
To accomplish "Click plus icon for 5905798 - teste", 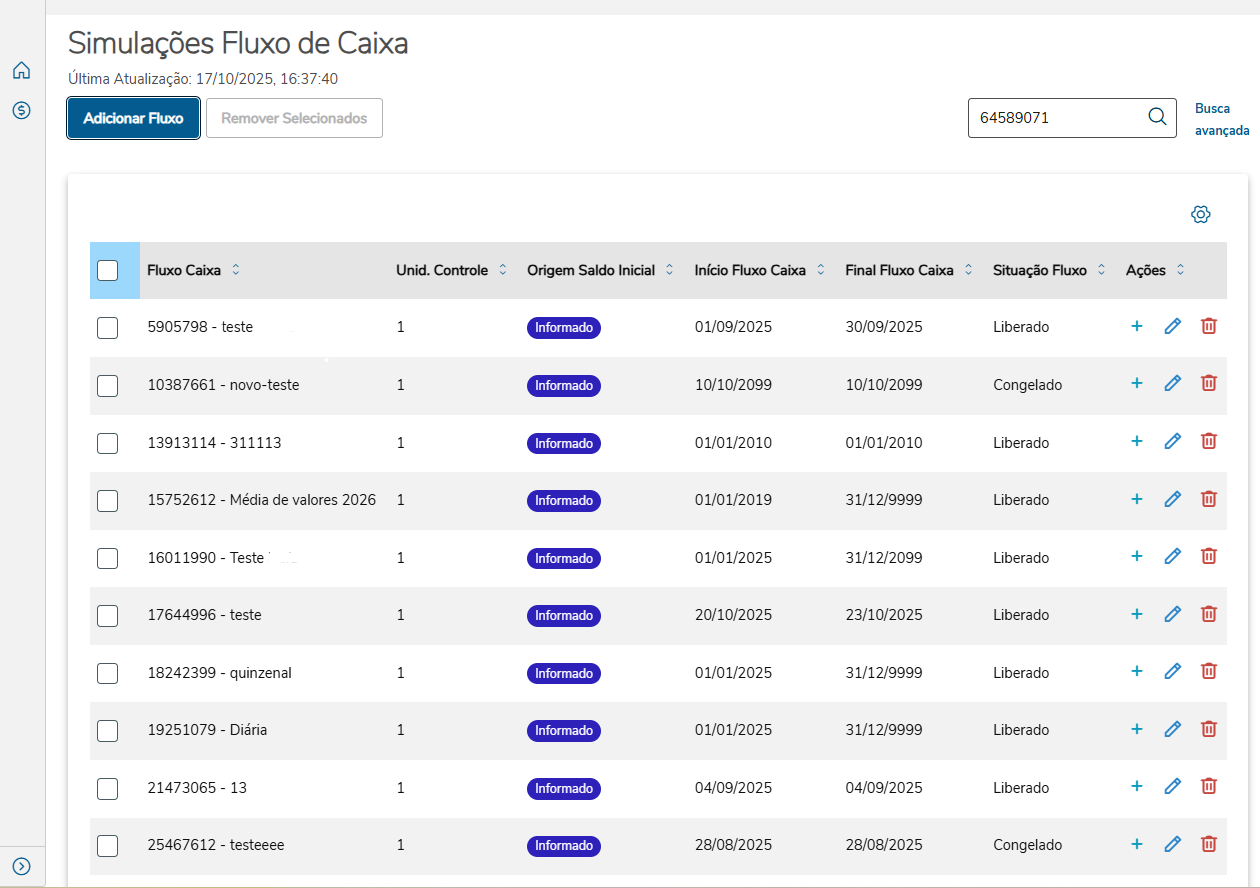I will (x=1136, y=326).
